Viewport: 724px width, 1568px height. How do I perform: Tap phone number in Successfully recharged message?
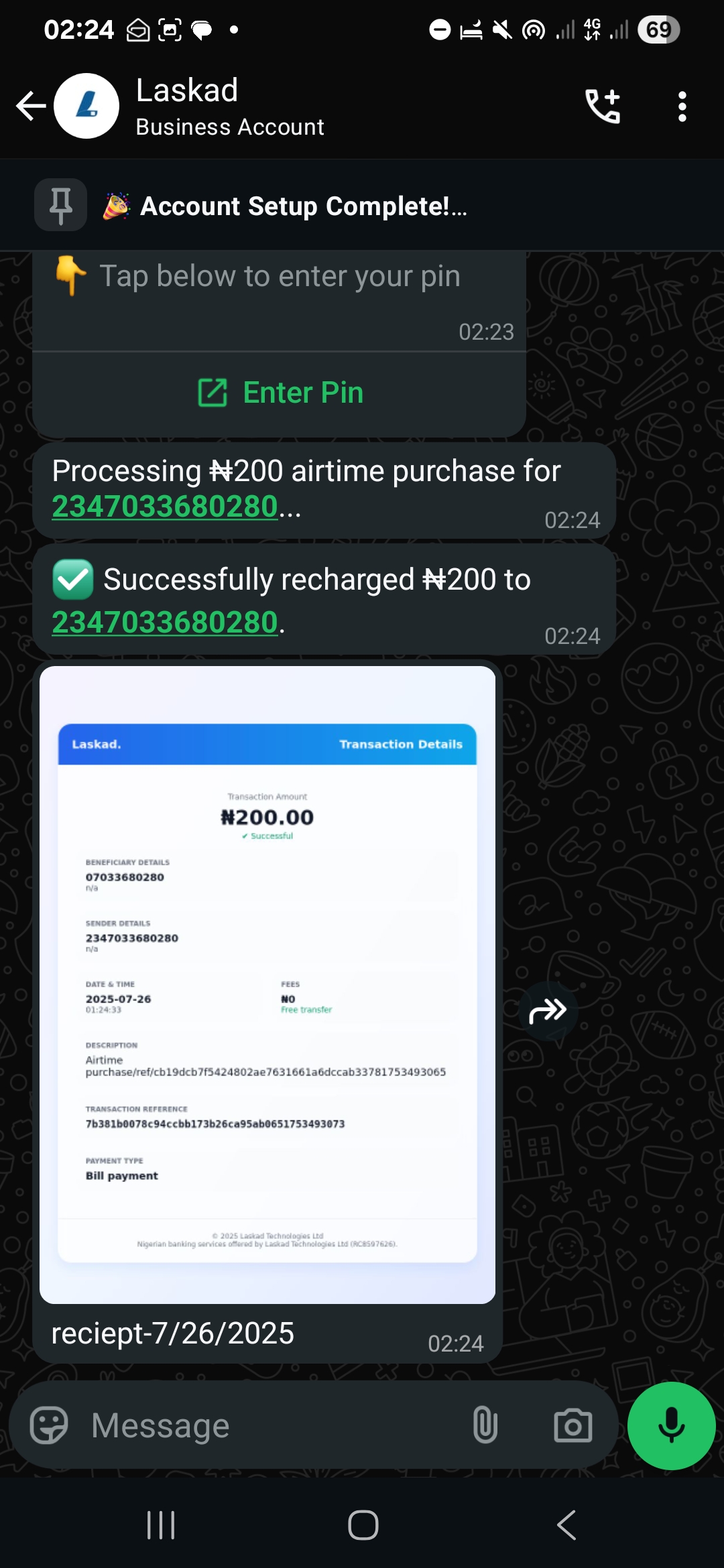[165, 623]
